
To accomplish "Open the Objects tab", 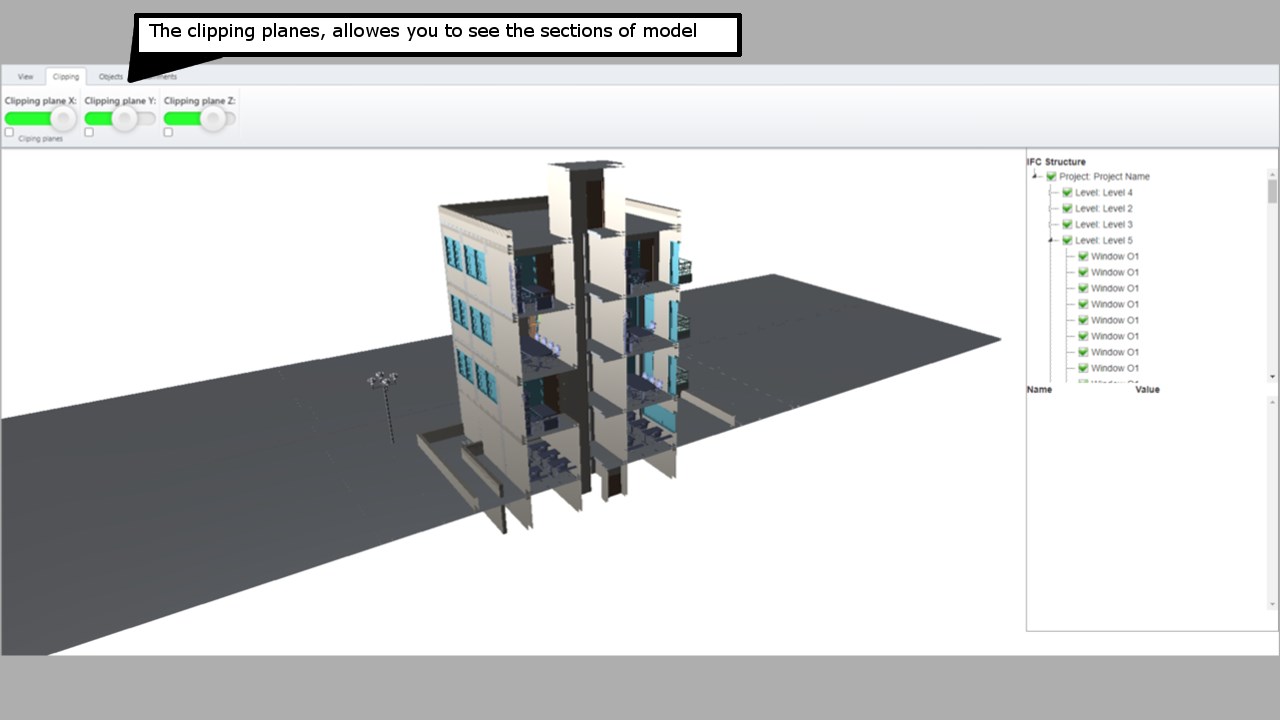I will pos(111,76).
